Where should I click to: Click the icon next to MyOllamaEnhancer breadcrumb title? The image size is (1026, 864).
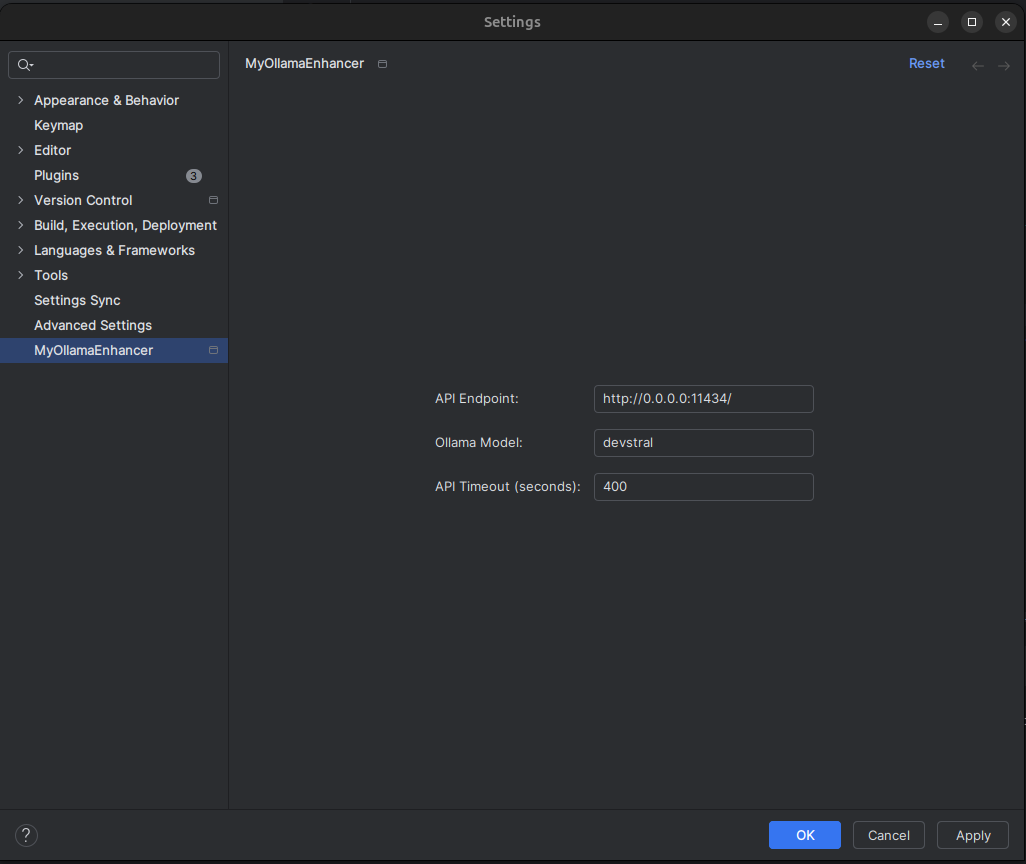click(x=382, y=63)
